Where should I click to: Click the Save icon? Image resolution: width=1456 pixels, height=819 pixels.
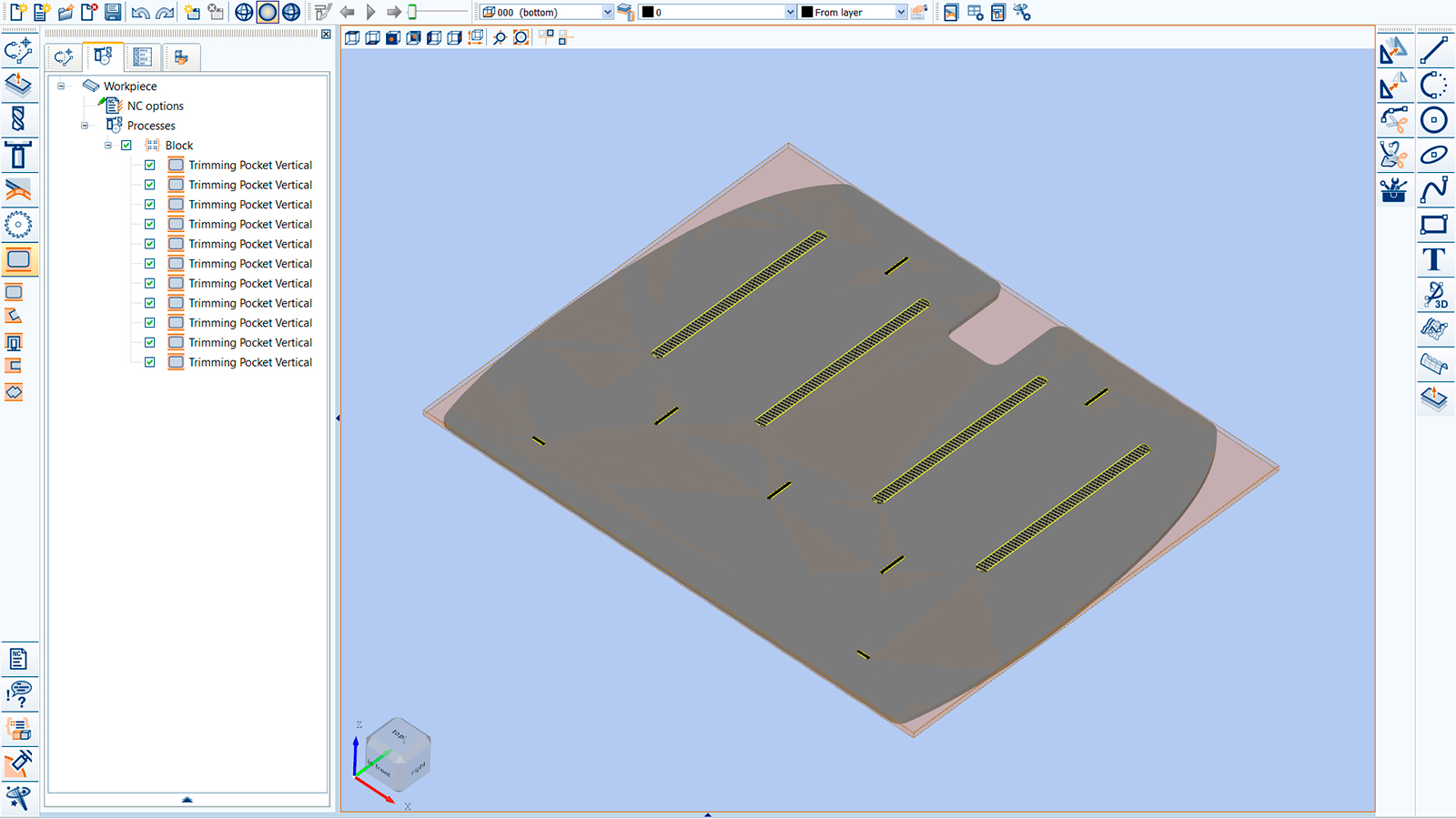[113, 12]
